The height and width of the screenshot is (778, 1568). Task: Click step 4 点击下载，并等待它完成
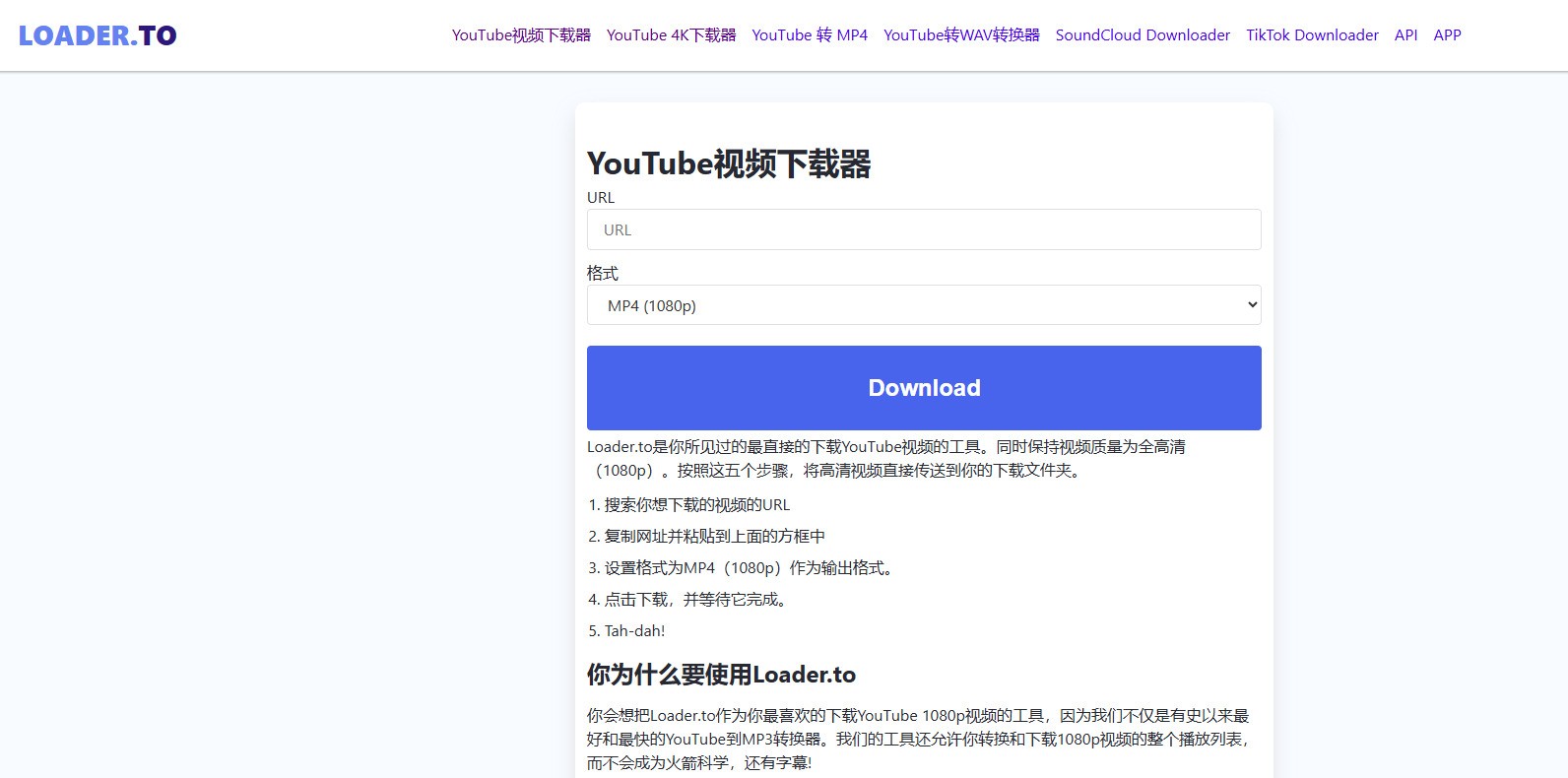(698, 600)
